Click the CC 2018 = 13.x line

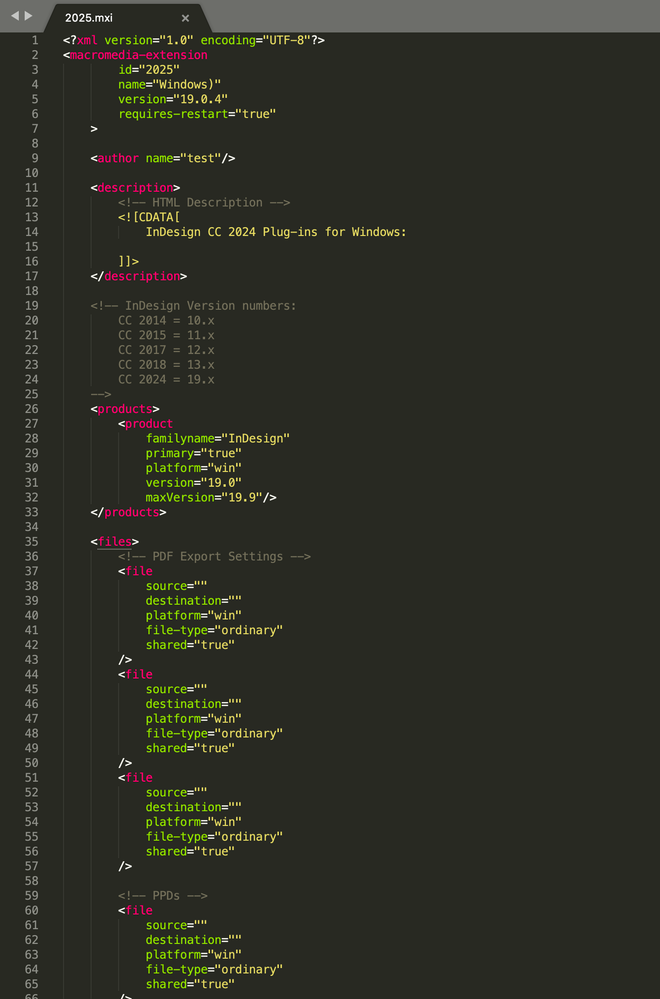[x=166, y=364]
